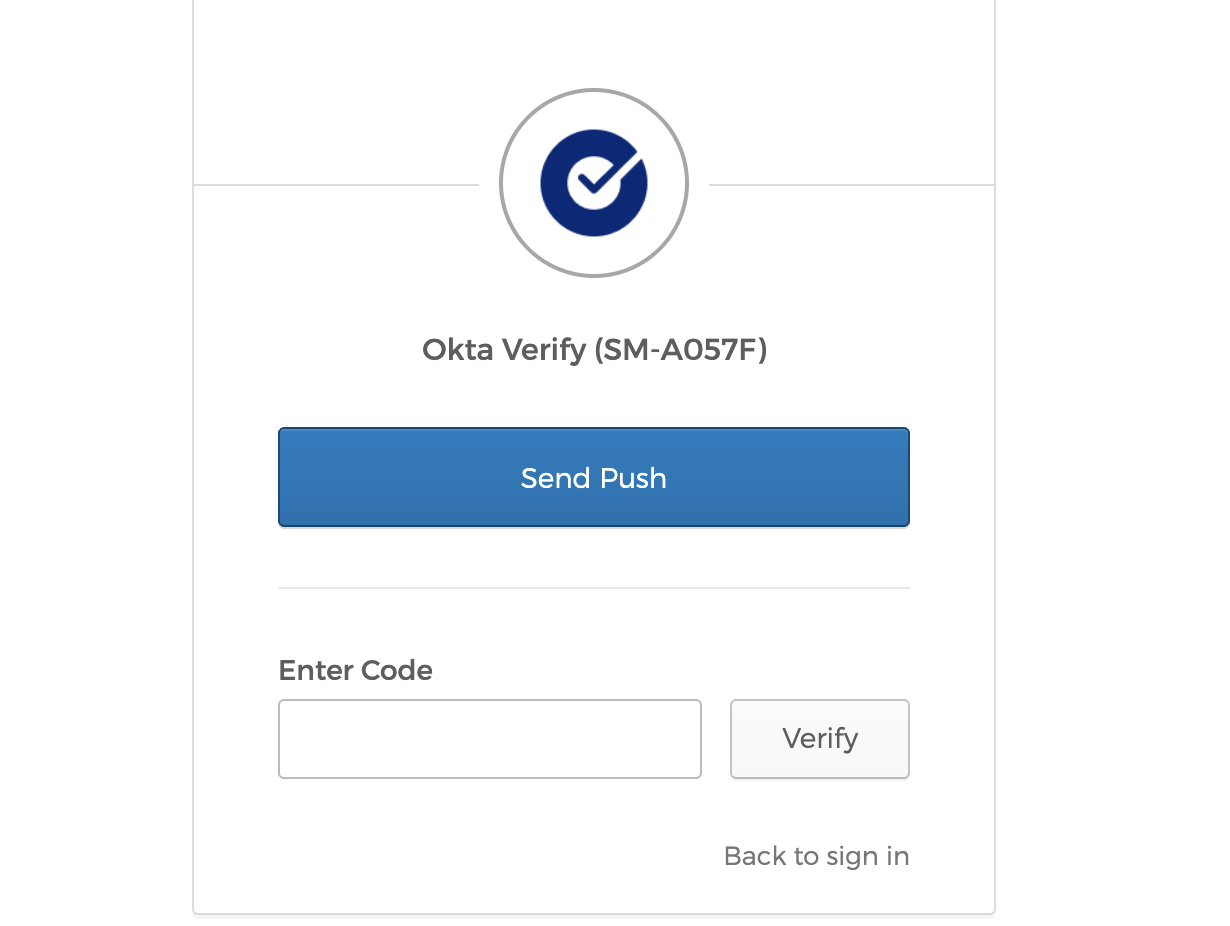
Task: Follow the Back to sign in link
Action: click(816, 856)
